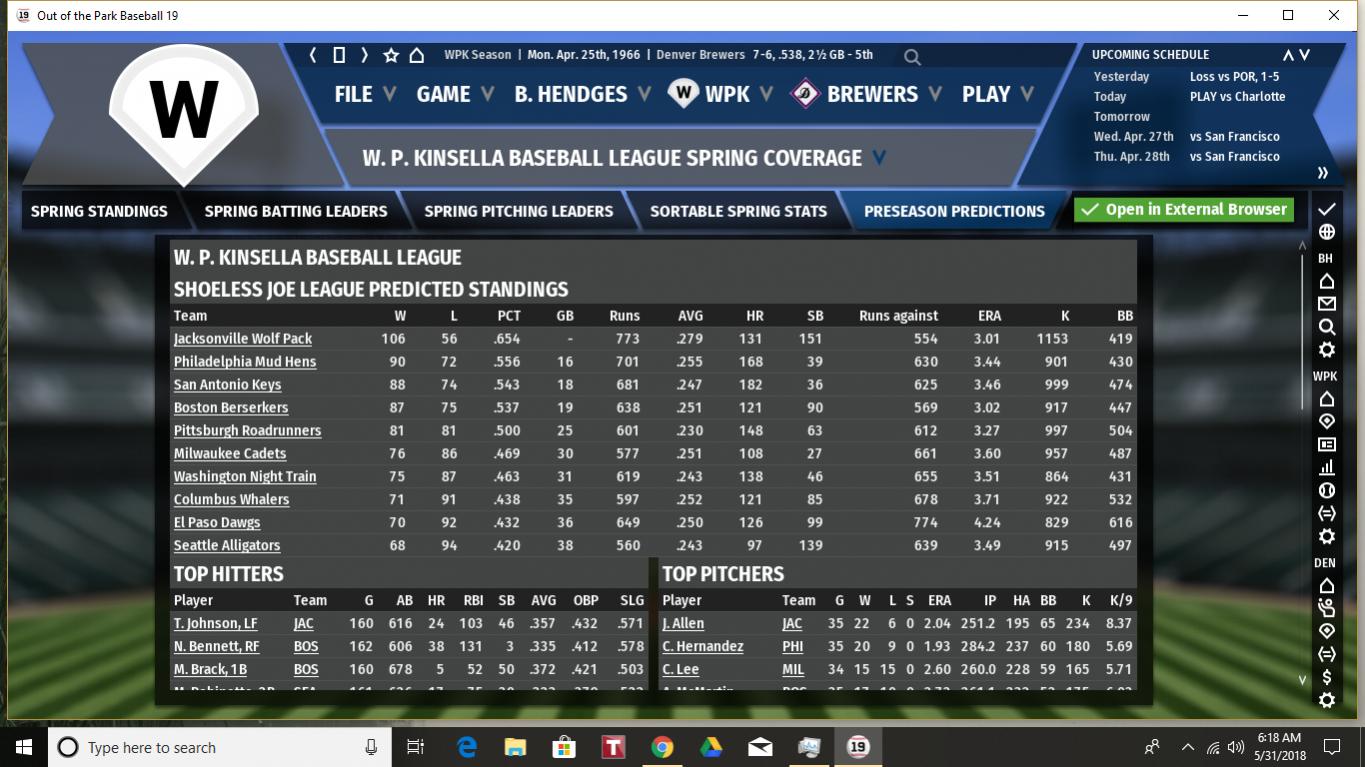
Task: Open the B. HENDGES manager menu
Action: coord(582,94)
